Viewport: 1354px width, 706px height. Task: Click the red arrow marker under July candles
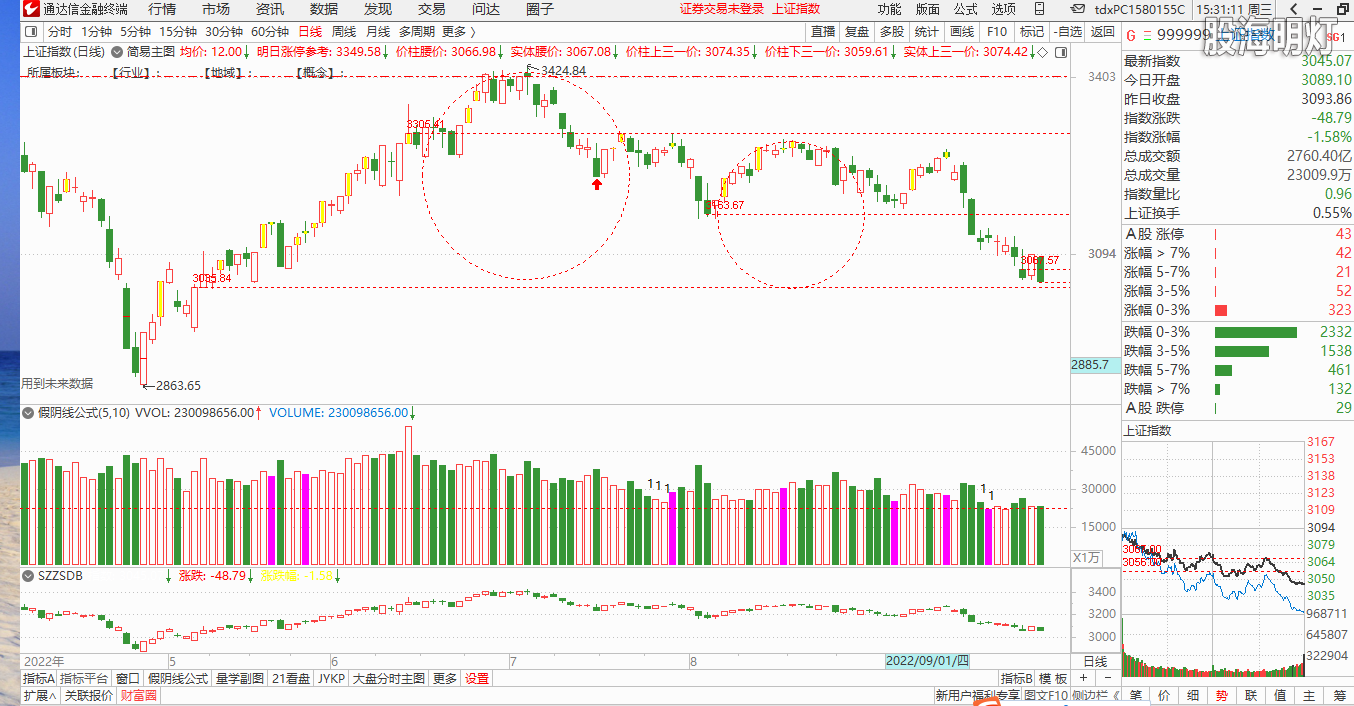597,184
